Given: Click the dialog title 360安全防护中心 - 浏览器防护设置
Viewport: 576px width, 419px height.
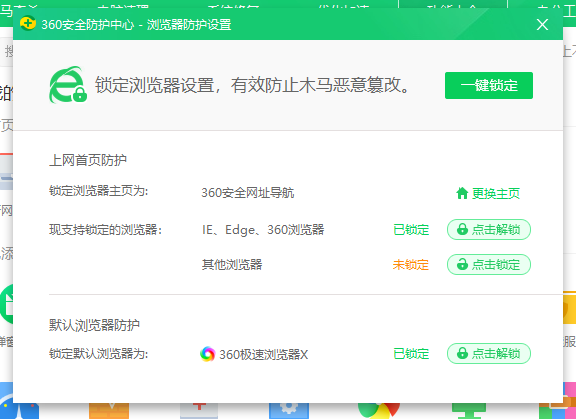Looking at the screenshot, I should tap(136, 25).
